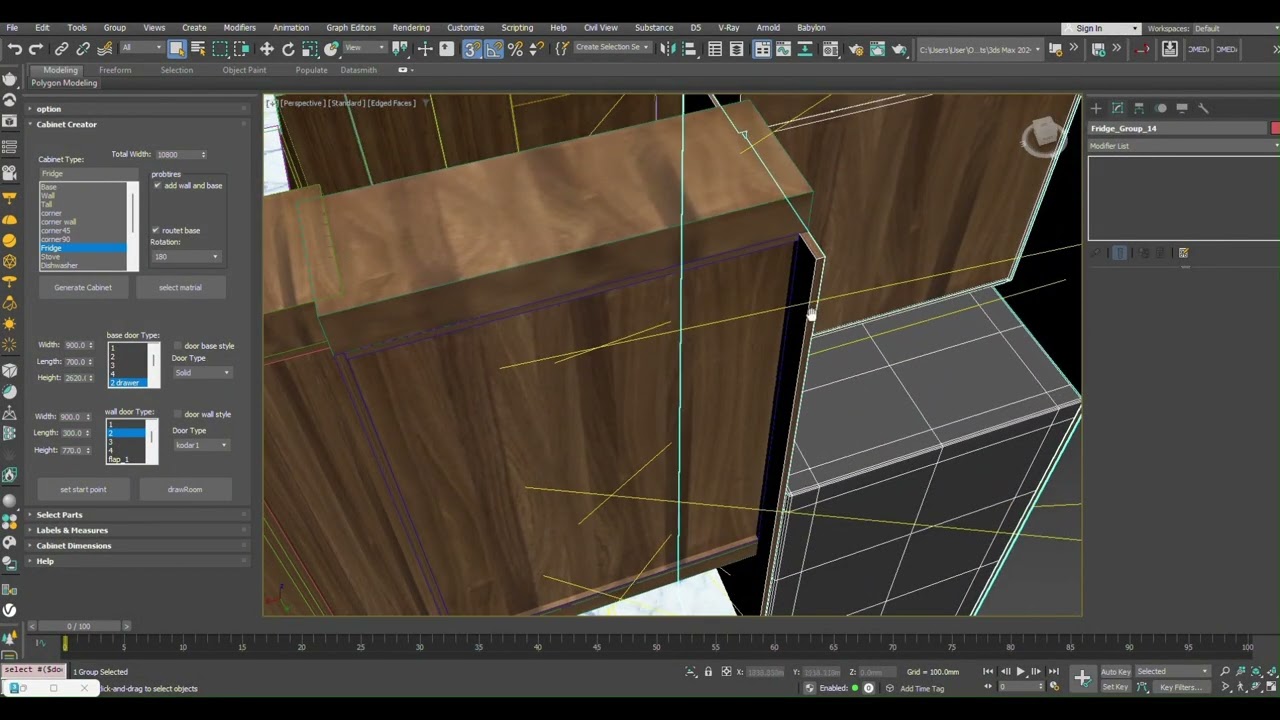Open the Utilities wrench icon in command panel
The height and width of the screenshot is (720, 1280).
[x=1203, y=108]
